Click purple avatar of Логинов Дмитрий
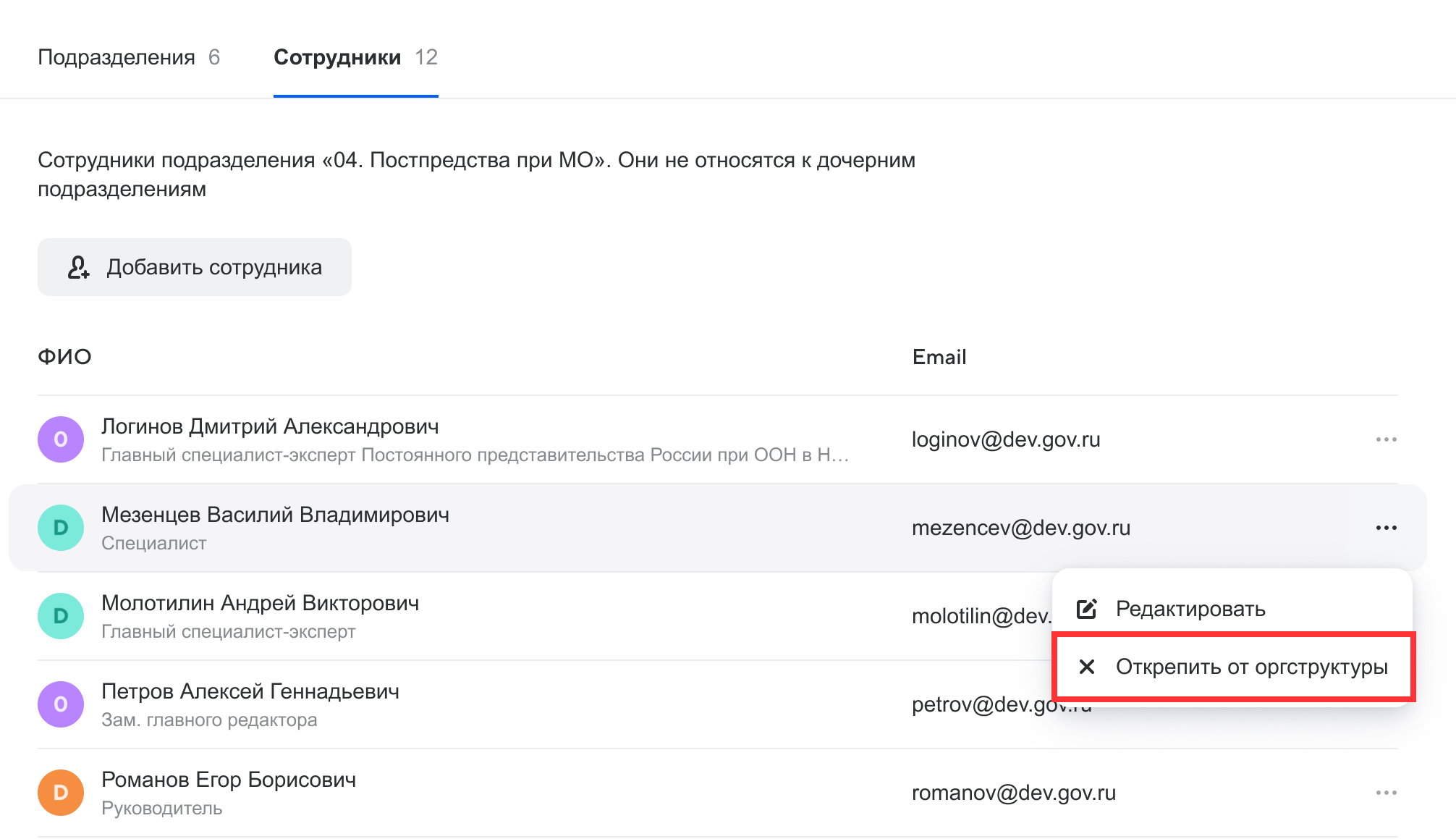Screen dimensions: 1456x839 (61, 439)
